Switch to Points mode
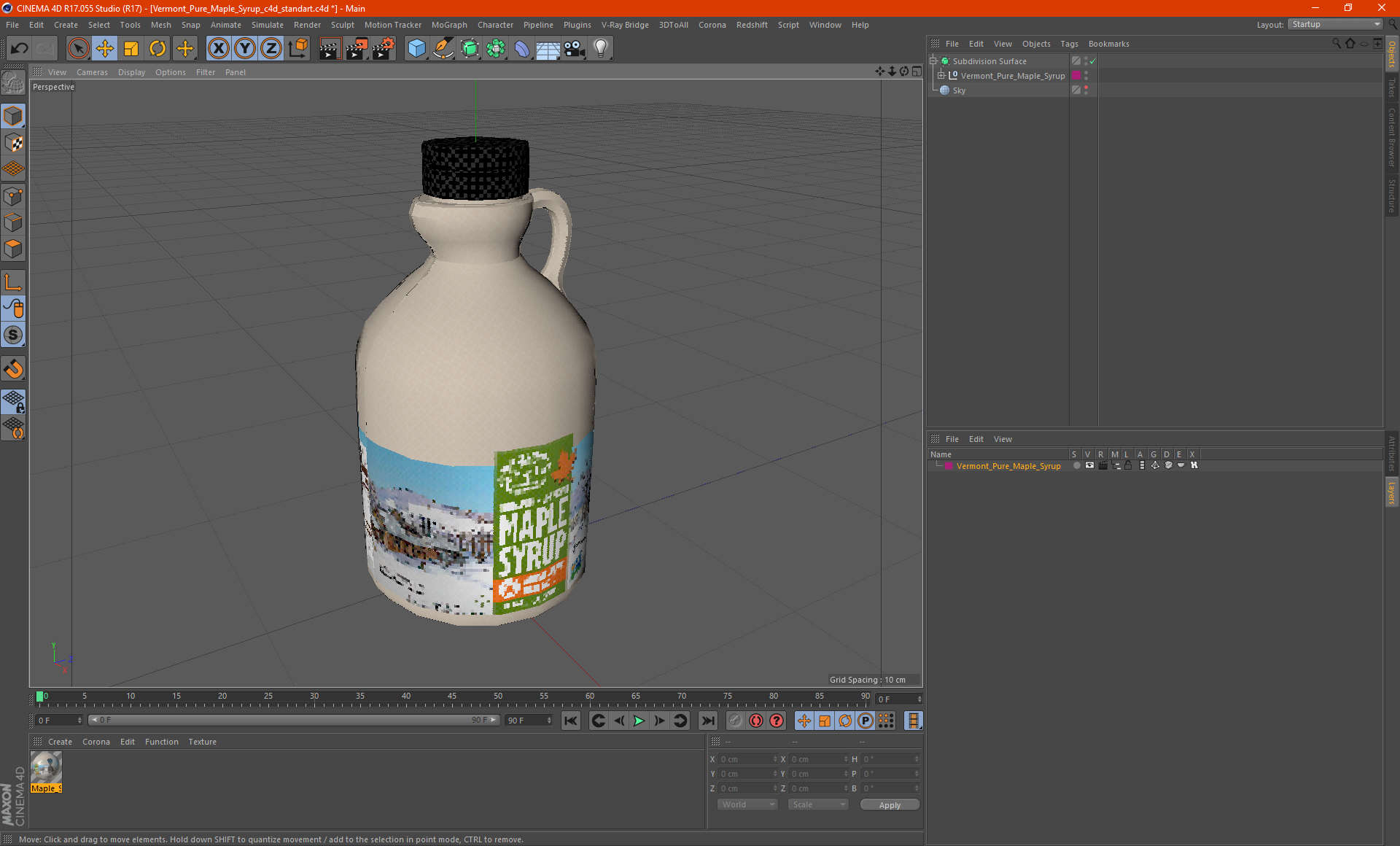1400x846 pixels. coord(14,196)
